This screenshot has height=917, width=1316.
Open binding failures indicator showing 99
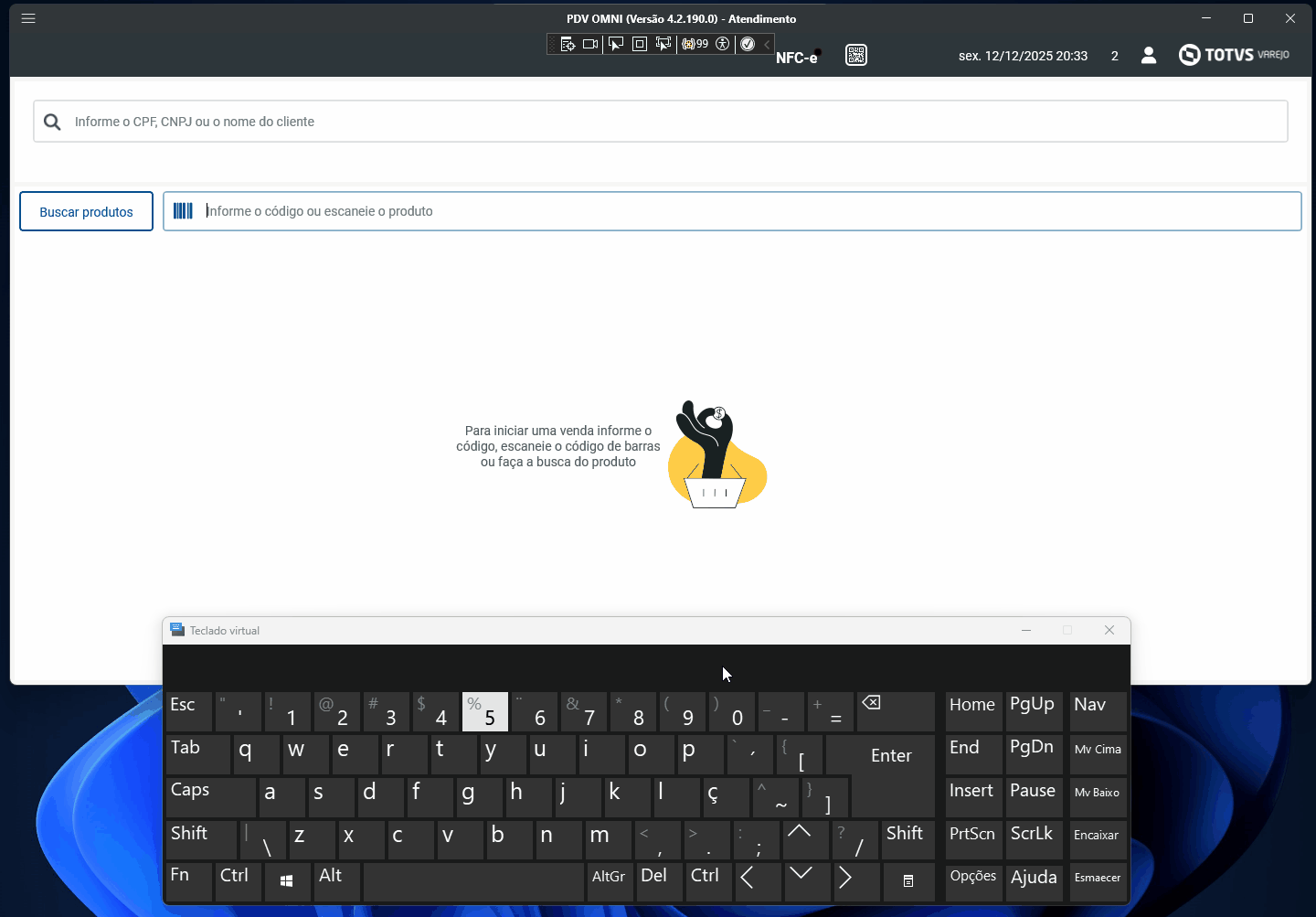[x=695, y=44]
